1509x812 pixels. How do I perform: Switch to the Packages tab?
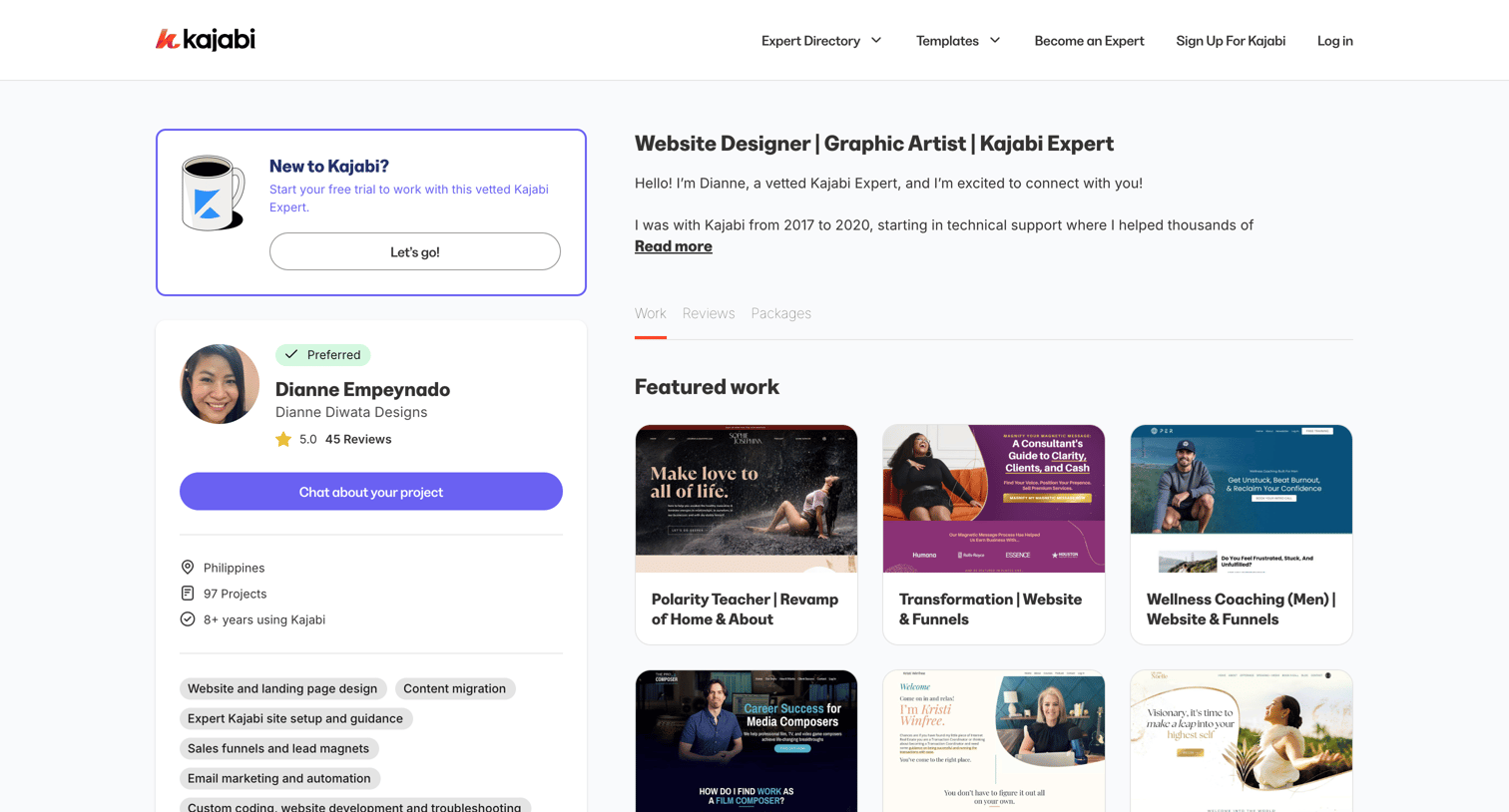(781, 313)
